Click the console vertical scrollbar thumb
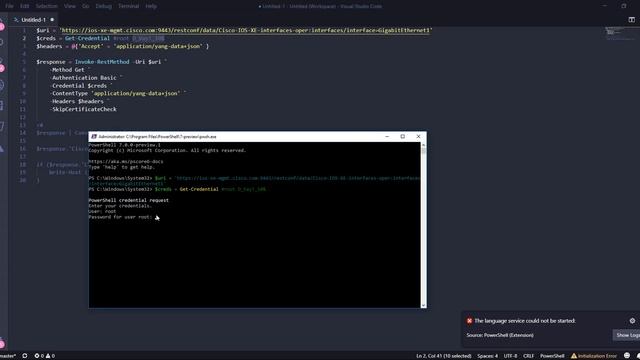Screen dimensions: 640x360 tap(423, 151)
